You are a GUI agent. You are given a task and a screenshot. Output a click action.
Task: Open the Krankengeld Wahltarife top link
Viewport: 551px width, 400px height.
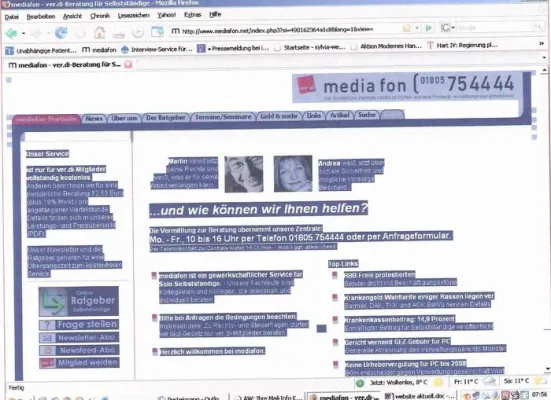click(x=419, y=297)
